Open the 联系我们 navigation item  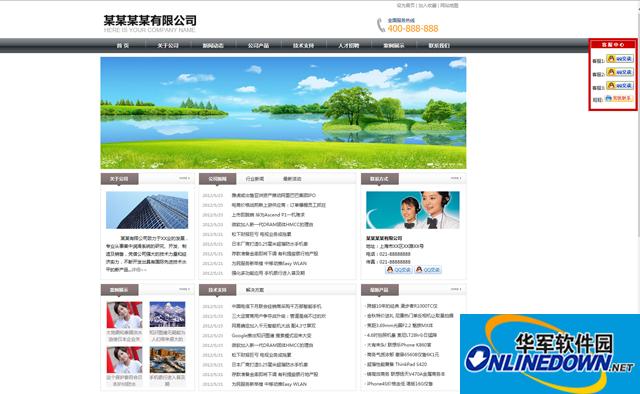[439, 45]
